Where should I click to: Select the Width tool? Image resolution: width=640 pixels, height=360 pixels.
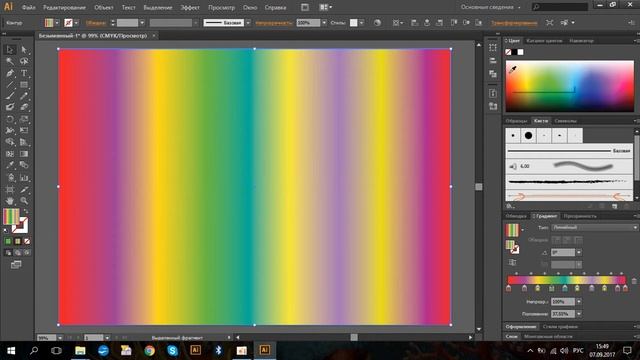pyautogui.click(x=10, y=131)
